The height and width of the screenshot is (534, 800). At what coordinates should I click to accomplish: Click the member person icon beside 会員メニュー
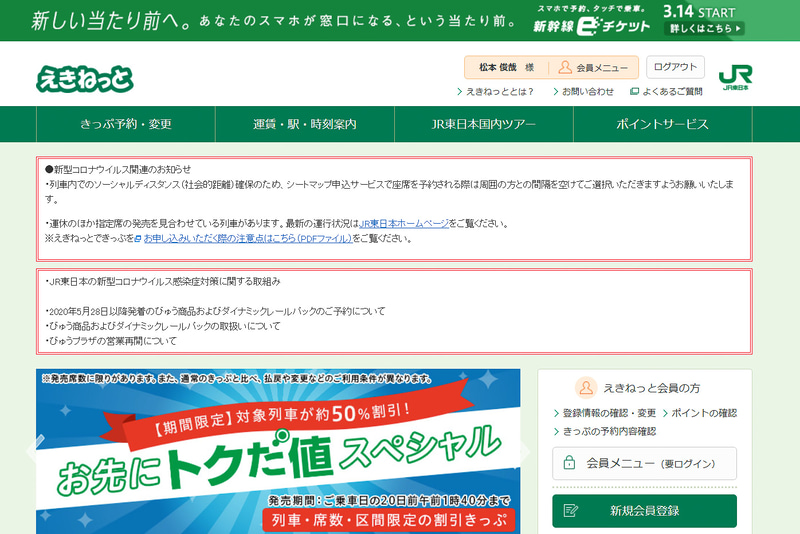pos(565,67)
